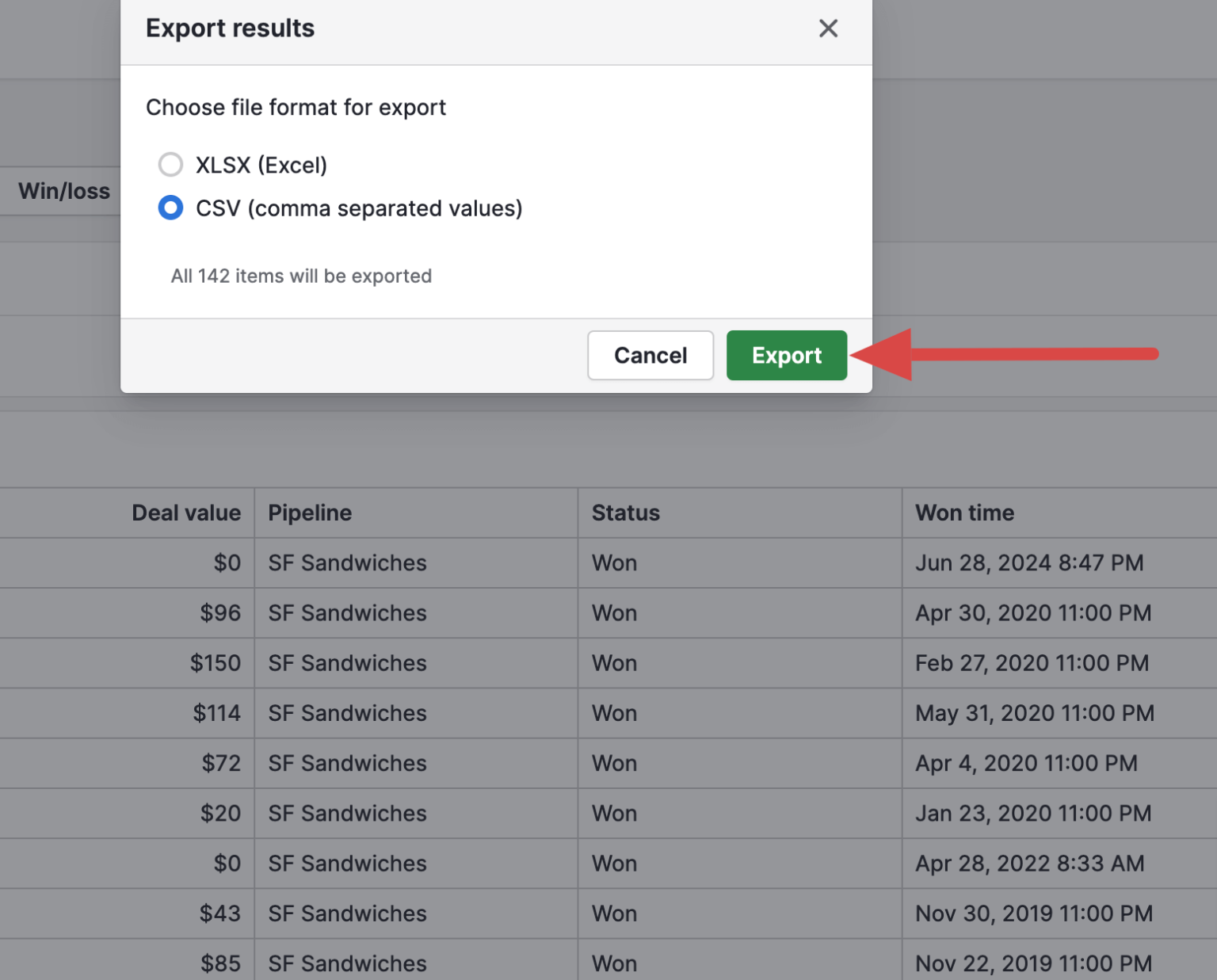
Task: Close the Export results dialog
Action: pyautogui.click(x=828, y=29)
